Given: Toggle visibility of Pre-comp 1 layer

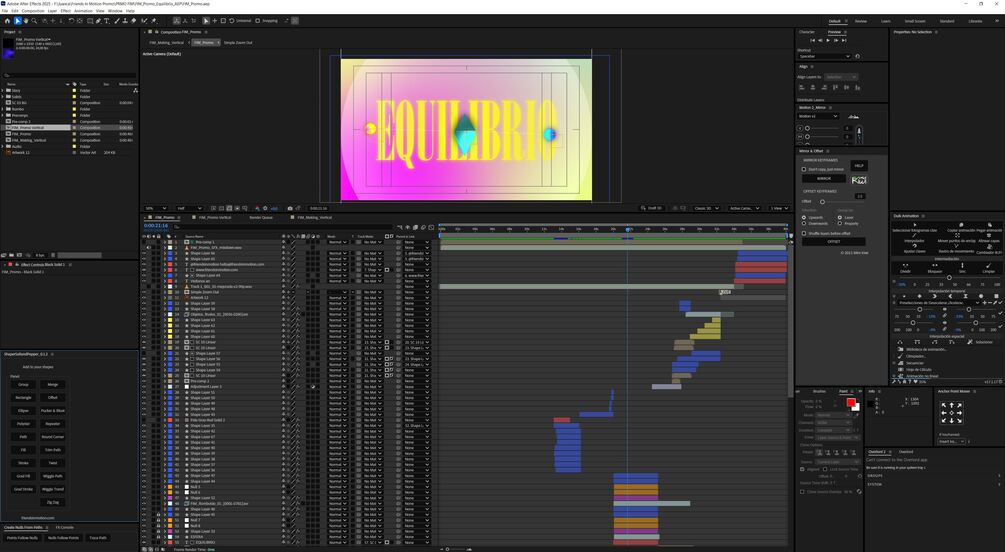Looking at the screenshot, I should (x=144, y=242).
